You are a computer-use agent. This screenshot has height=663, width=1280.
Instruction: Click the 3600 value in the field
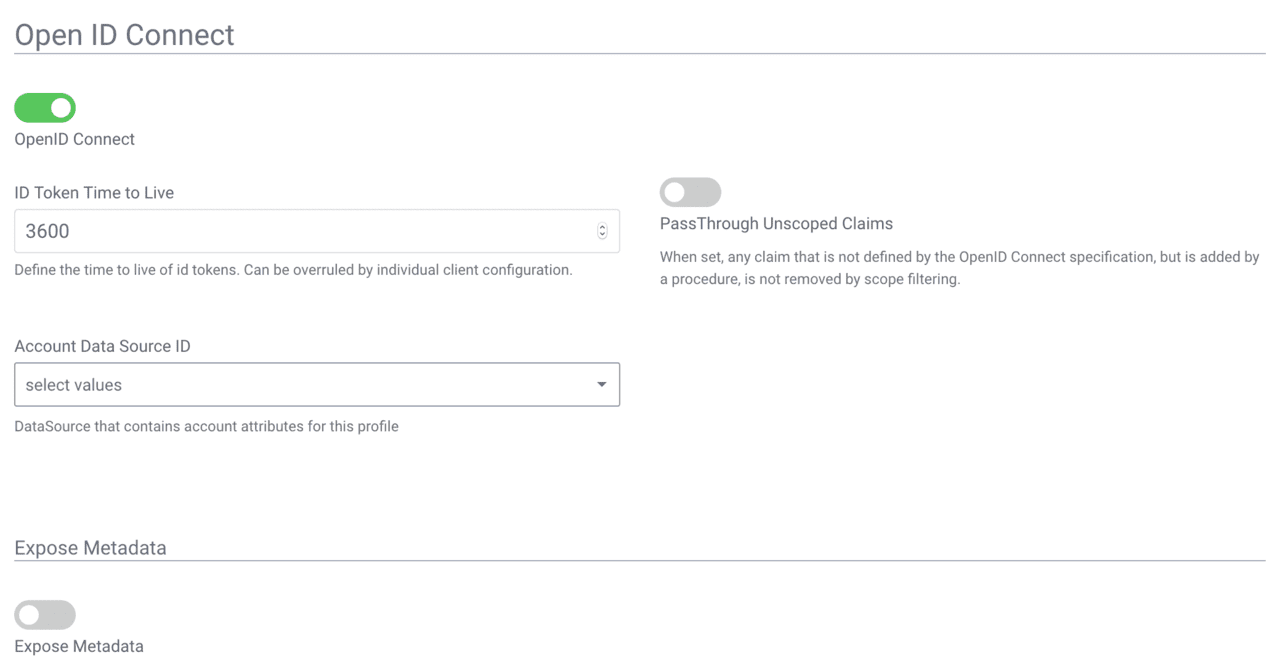47,231
